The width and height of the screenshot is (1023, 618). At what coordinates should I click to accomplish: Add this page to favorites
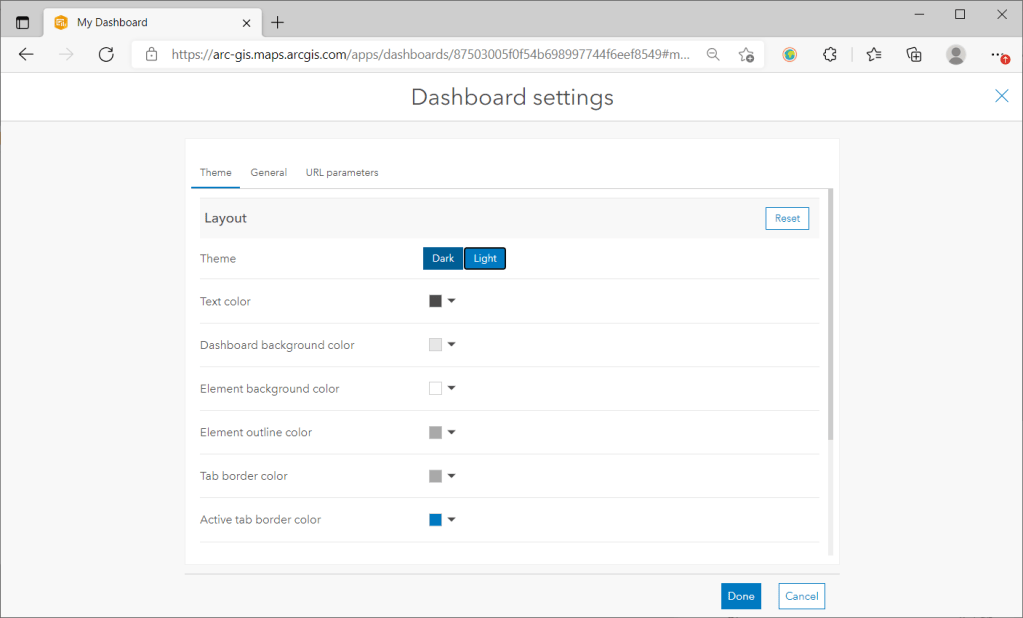click(746, 55)
